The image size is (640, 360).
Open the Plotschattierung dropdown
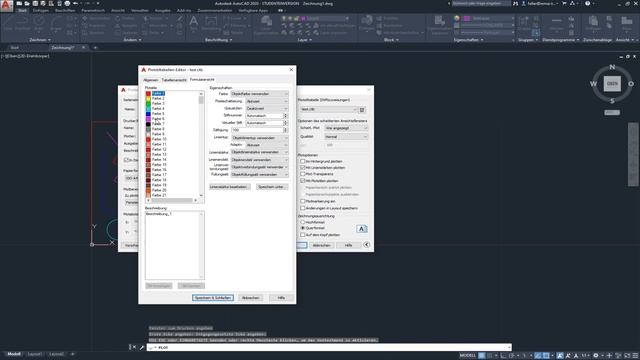(x=267, y=101)
